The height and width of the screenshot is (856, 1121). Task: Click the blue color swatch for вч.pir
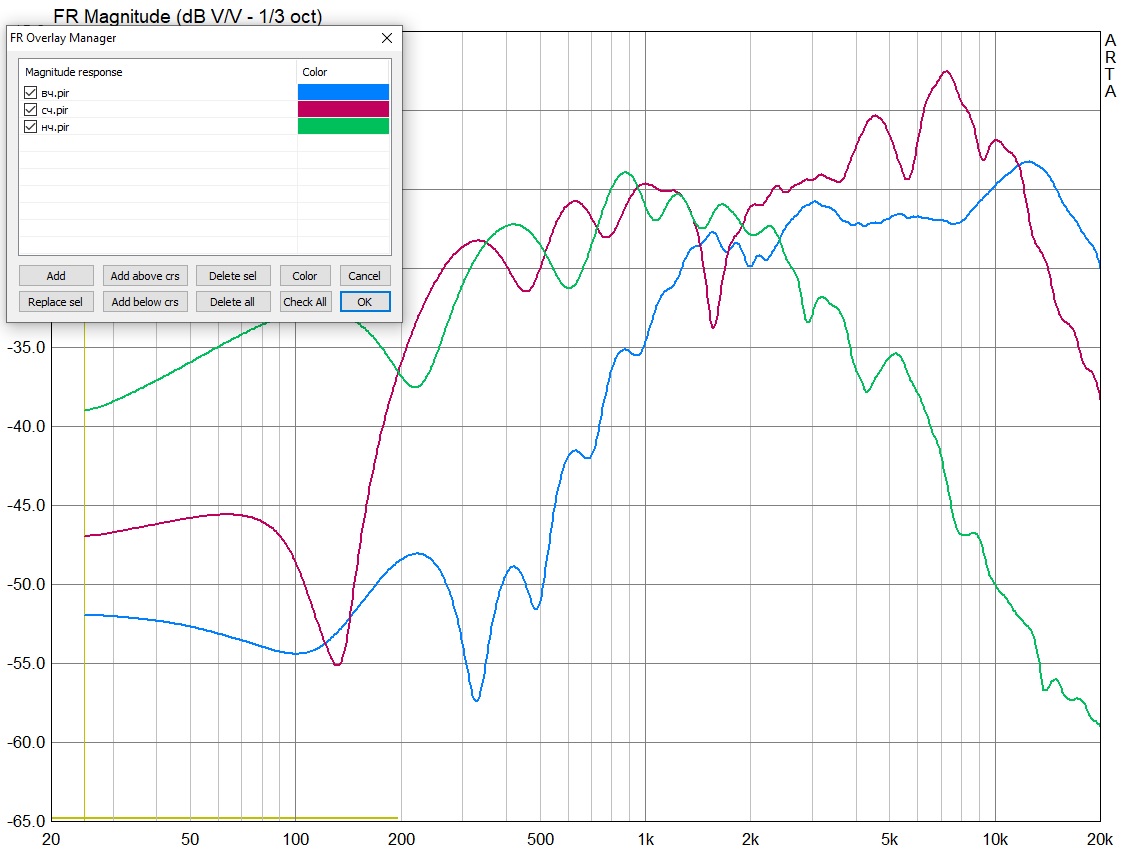click(343, 92)
